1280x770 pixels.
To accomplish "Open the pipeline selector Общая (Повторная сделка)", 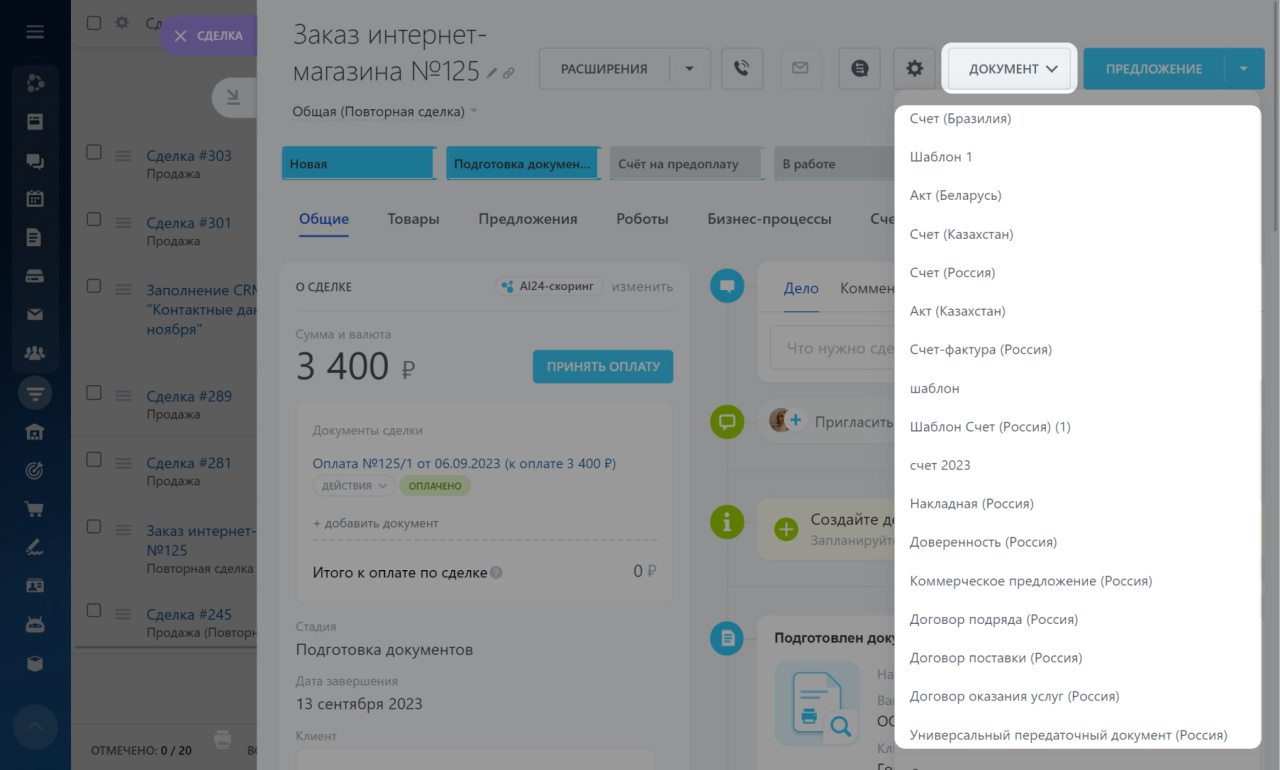I will [385, 112].
